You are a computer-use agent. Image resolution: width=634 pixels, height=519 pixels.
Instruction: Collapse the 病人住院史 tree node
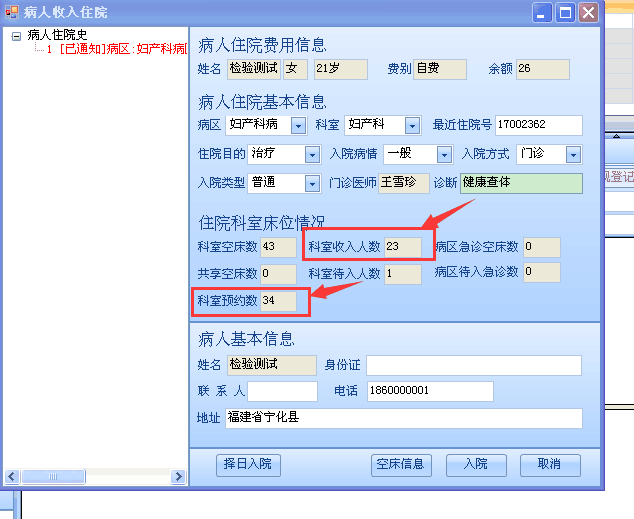pyautogui.click(x=16, y=37)
